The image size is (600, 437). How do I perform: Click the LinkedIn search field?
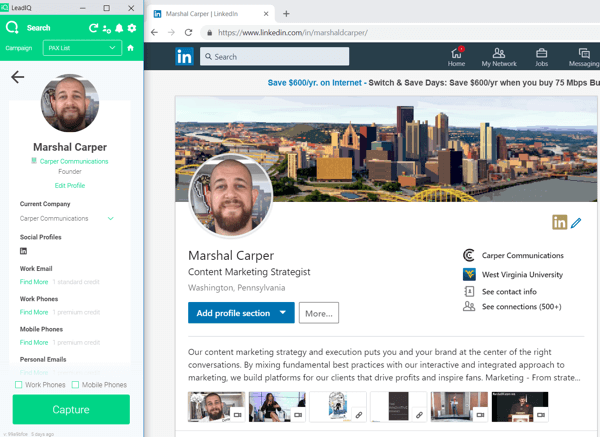274,57
